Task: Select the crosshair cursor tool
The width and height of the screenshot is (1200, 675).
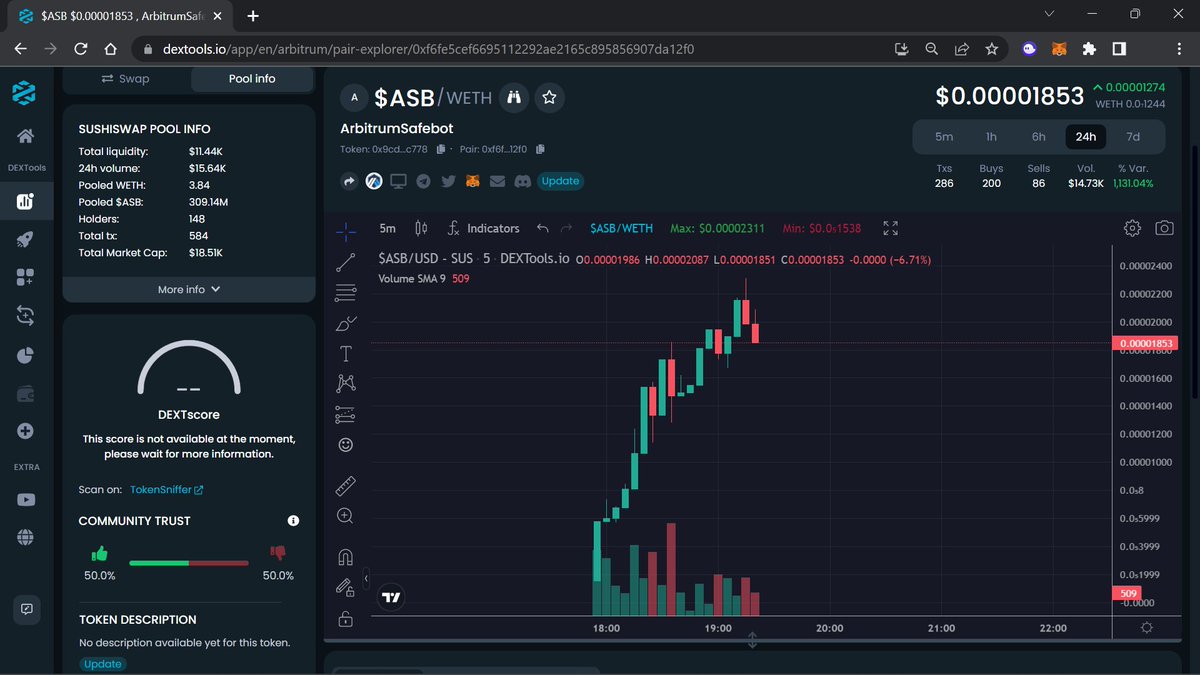Action: 346,231
